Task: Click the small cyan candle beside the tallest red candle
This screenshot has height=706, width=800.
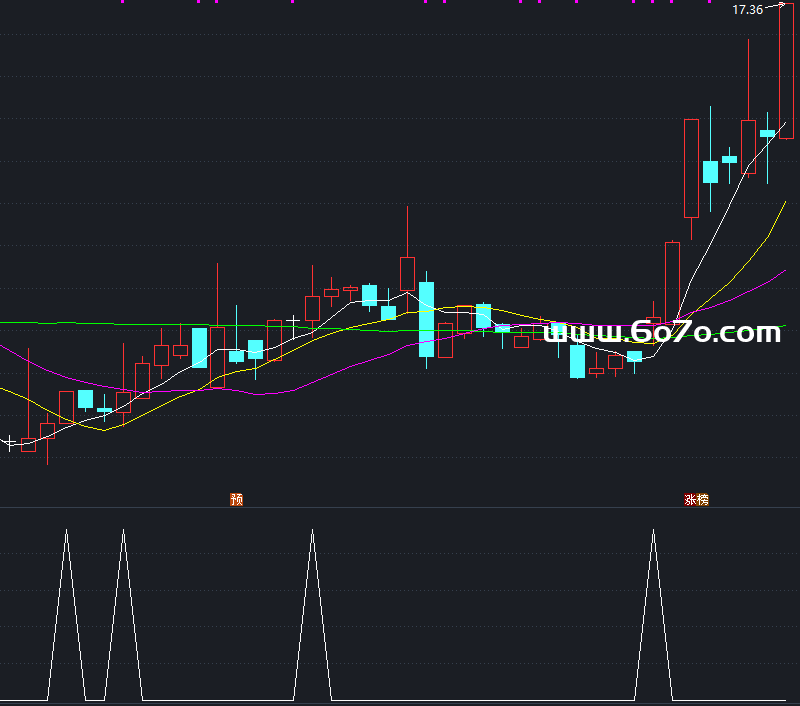Action: [x=767, y=132]
